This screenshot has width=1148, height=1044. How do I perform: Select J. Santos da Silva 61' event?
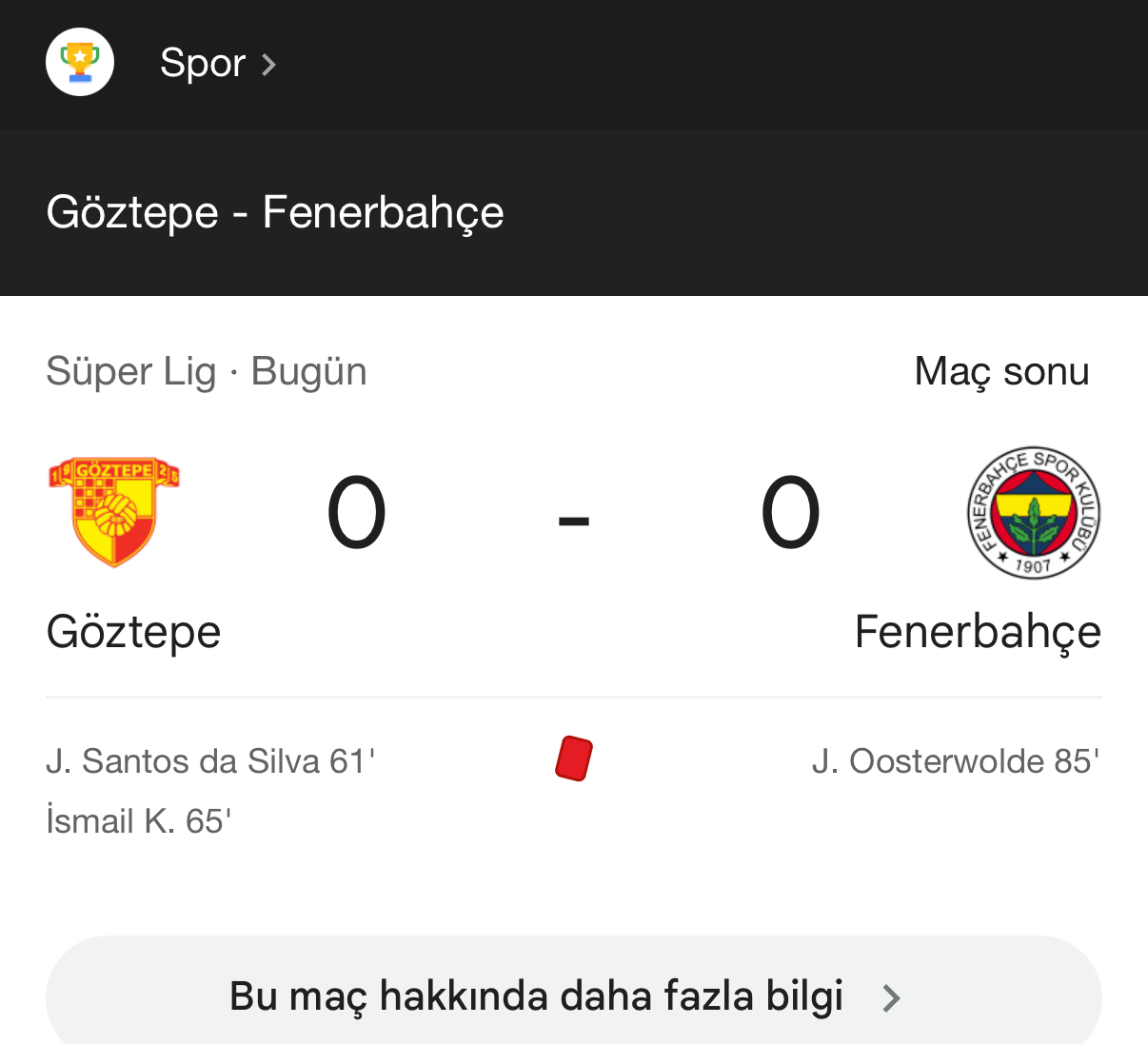(210, 761)
